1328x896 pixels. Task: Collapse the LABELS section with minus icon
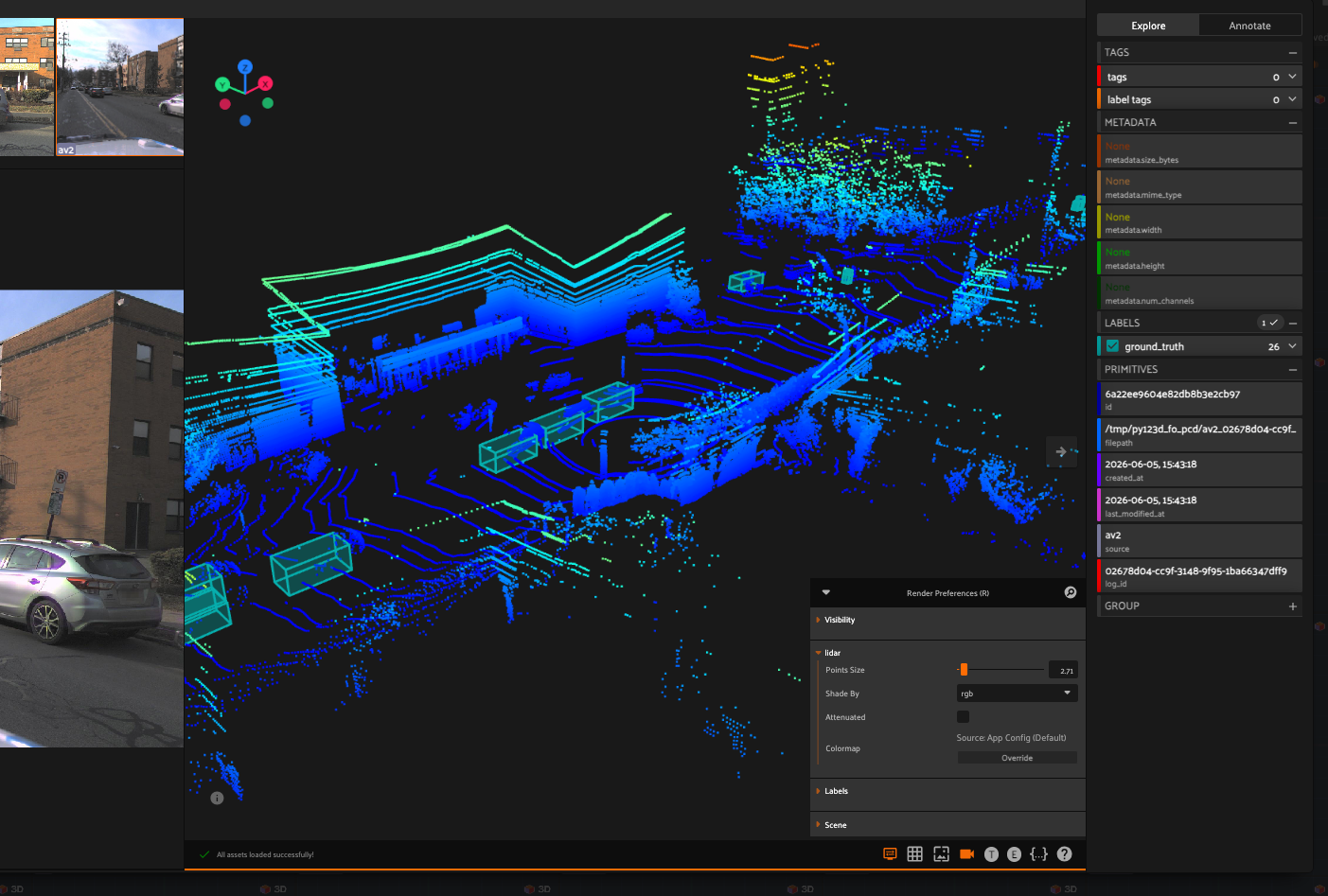coord(1293,324)
